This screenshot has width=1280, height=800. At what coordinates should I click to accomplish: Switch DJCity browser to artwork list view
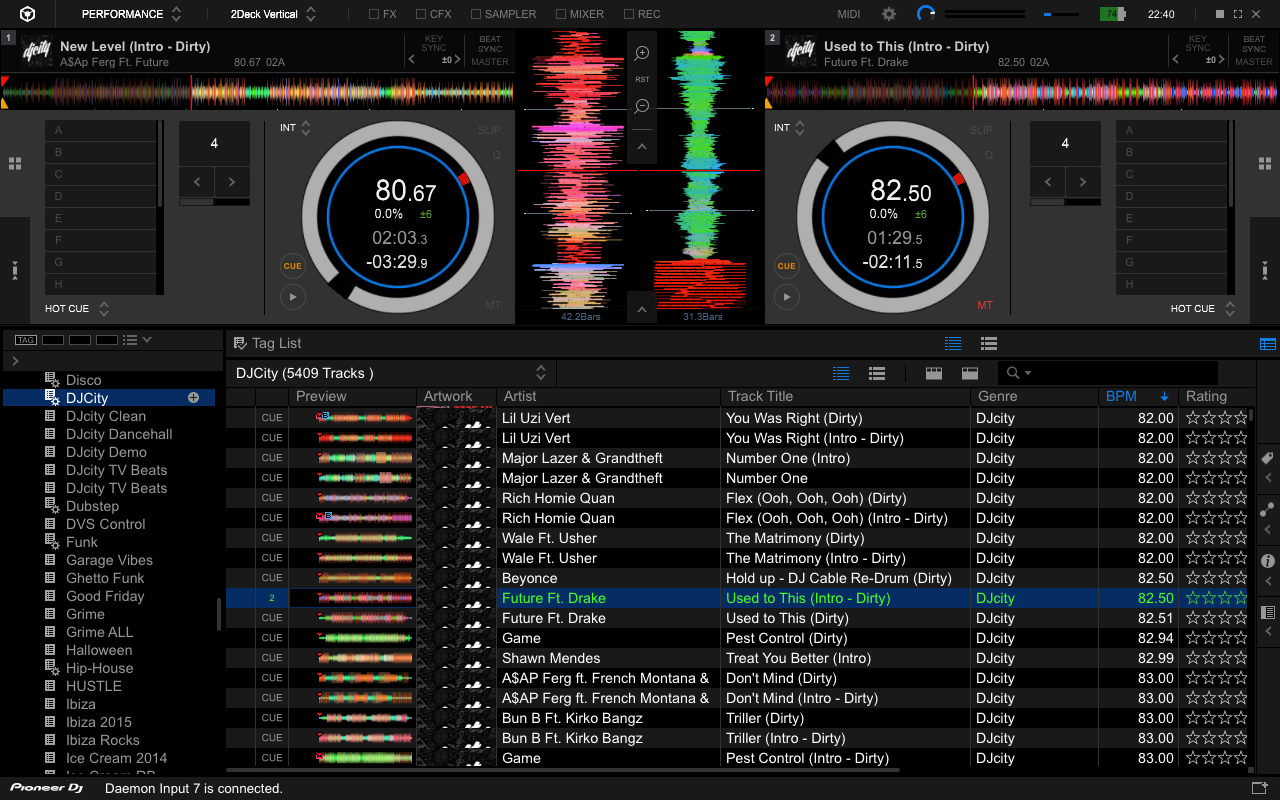click(x=877, y=373)
